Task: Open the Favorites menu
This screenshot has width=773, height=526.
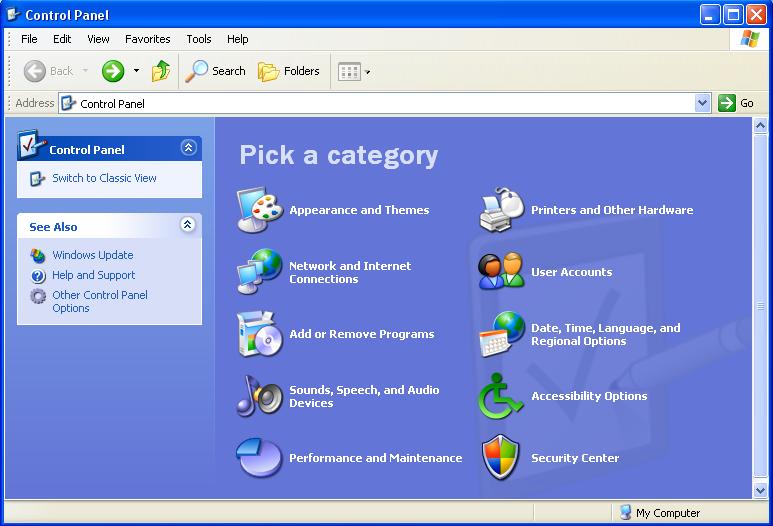Action: pyautogui.click(x=147, y=39)
